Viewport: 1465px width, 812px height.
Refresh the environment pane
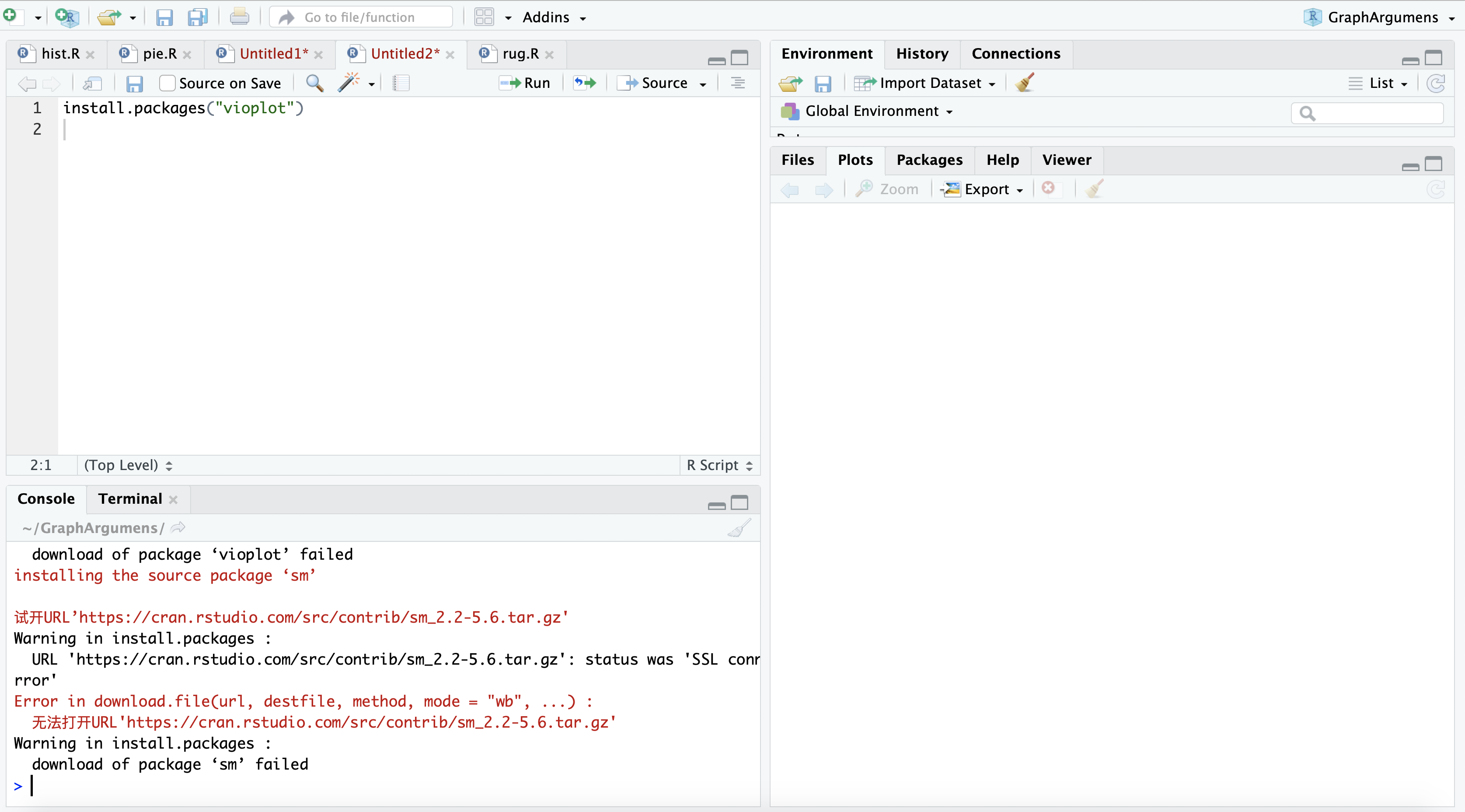coord(1436,83)
